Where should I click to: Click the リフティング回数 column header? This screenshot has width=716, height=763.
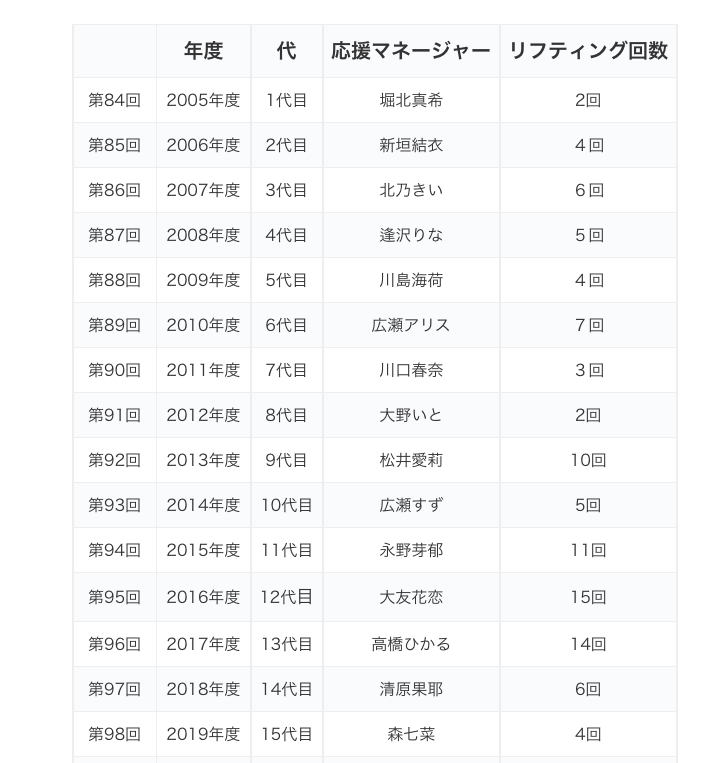click(x=588, y=51)
